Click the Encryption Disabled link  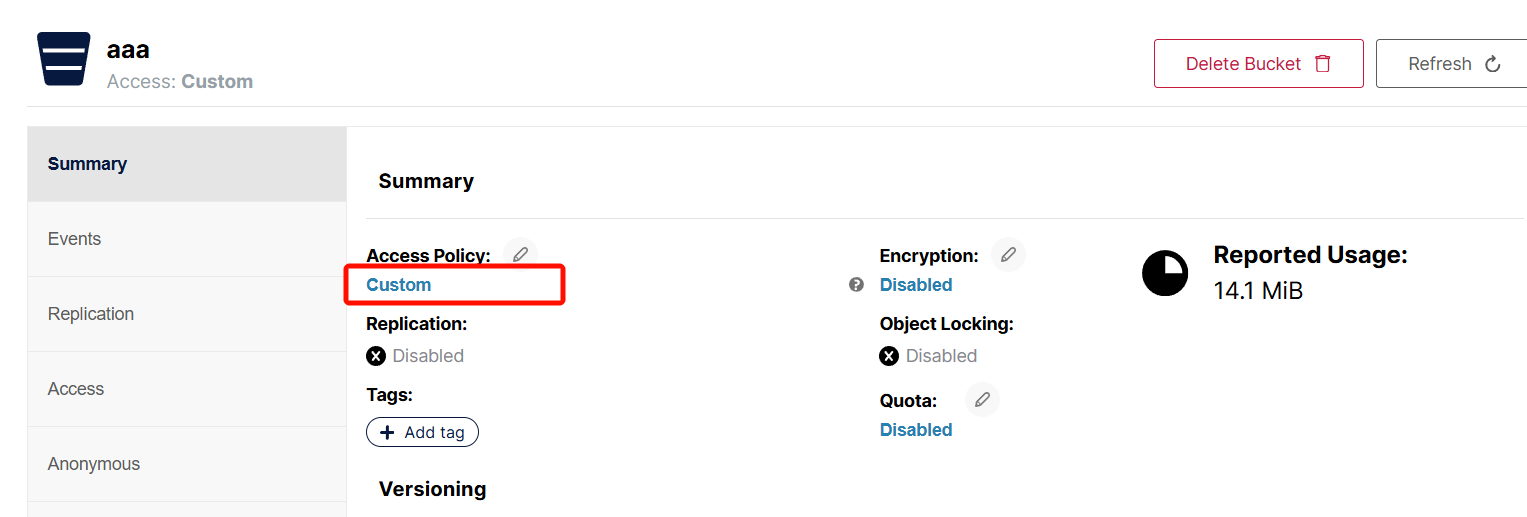click(x=916, y=285)
